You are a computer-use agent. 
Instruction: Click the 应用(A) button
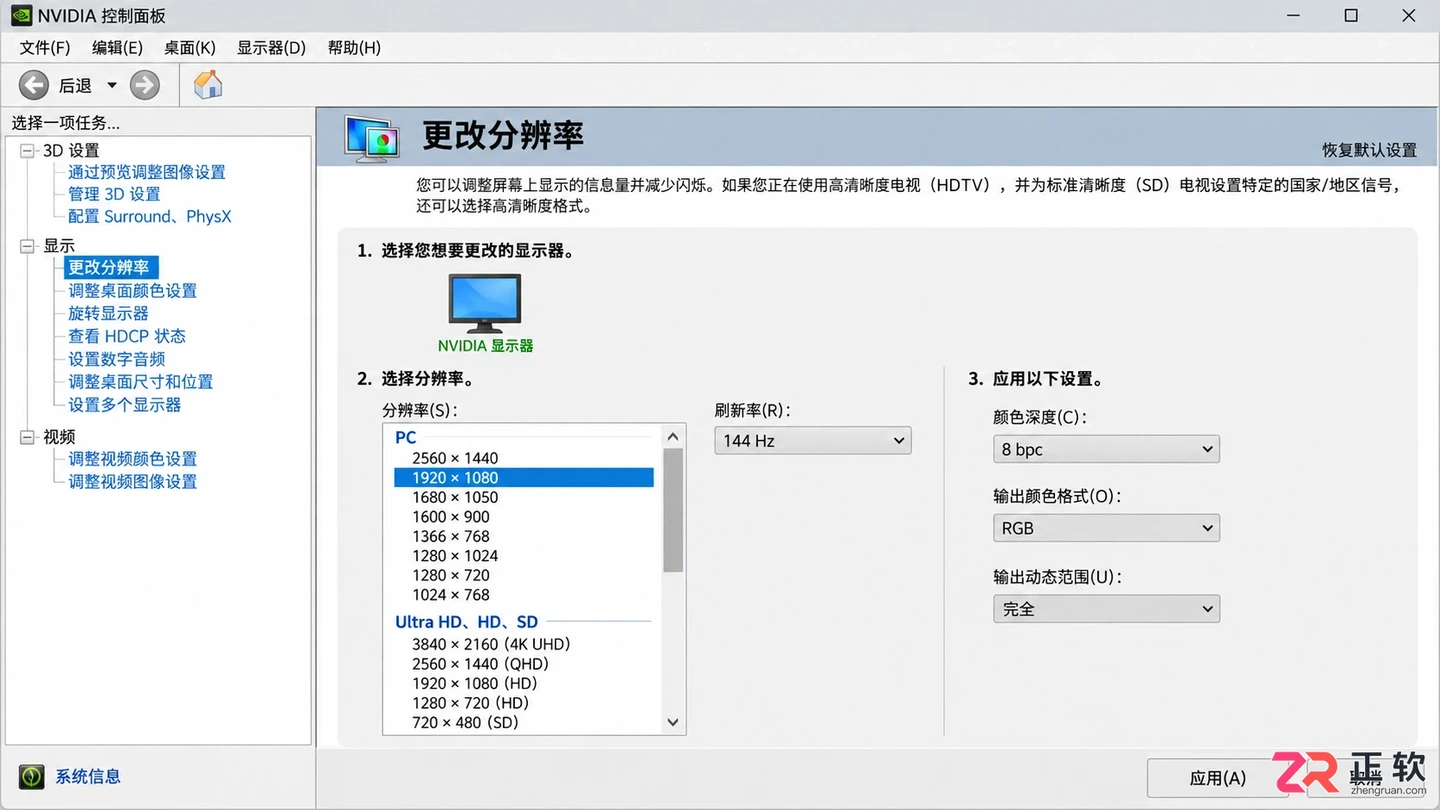pyautogui.click(x=1217, y=778)
